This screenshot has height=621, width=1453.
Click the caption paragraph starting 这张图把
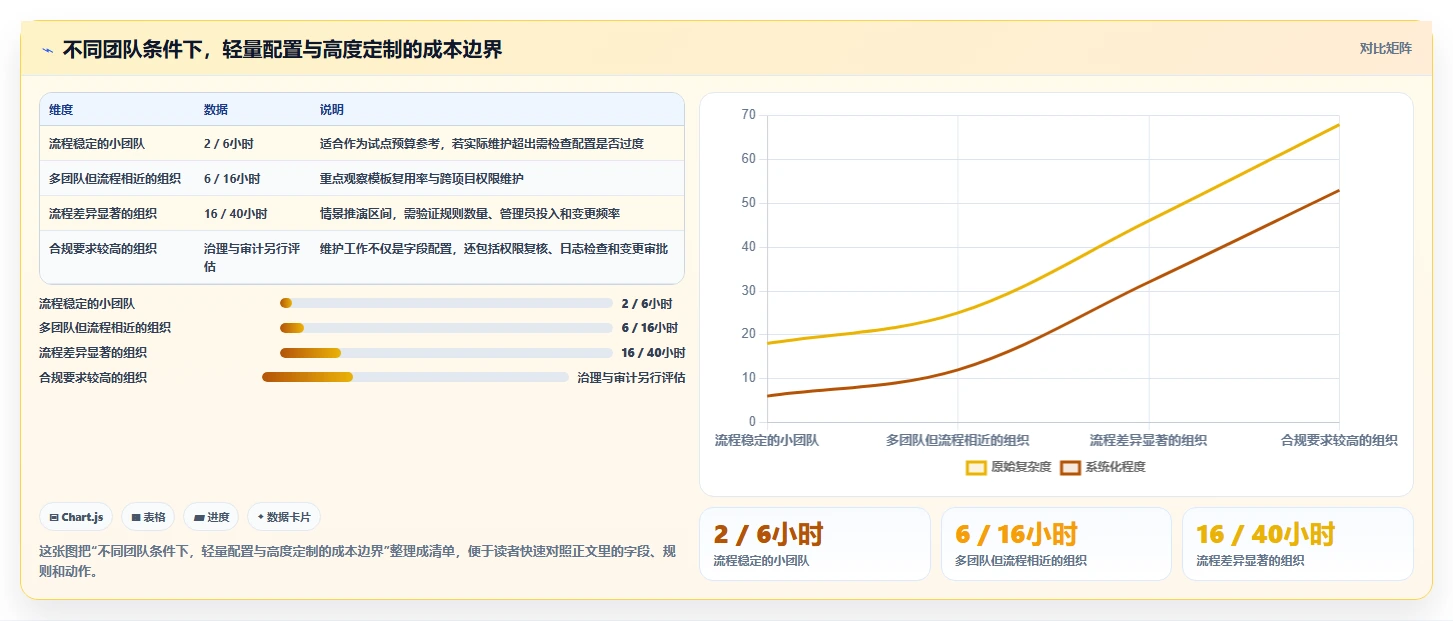(358, 562)
